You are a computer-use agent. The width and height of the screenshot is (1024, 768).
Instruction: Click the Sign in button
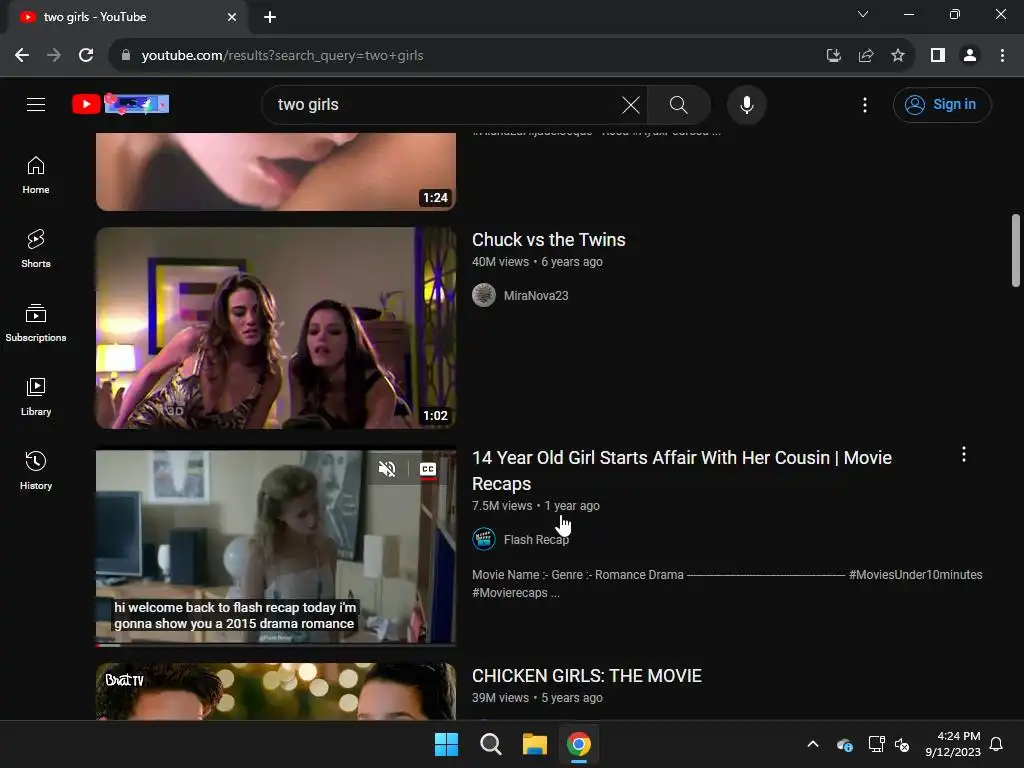(x=942, y=104)
